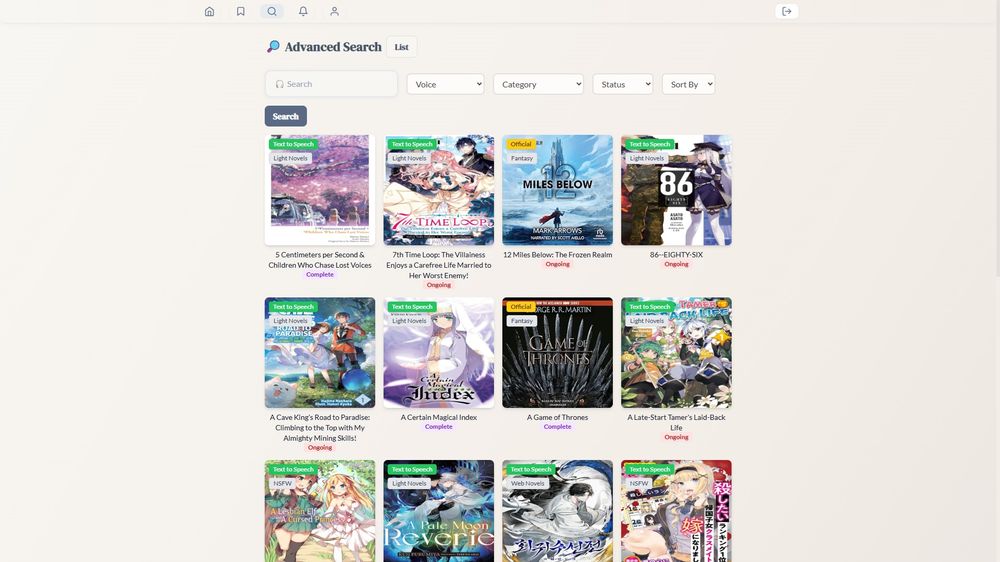This screenshot has width=1000, height=562.
Task: Click the logout icon button
Action: [x=786, y=11]
